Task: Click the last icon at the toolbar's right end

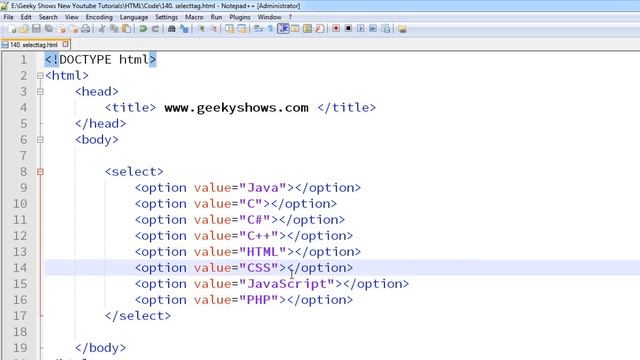Action: tap(402, 29)
